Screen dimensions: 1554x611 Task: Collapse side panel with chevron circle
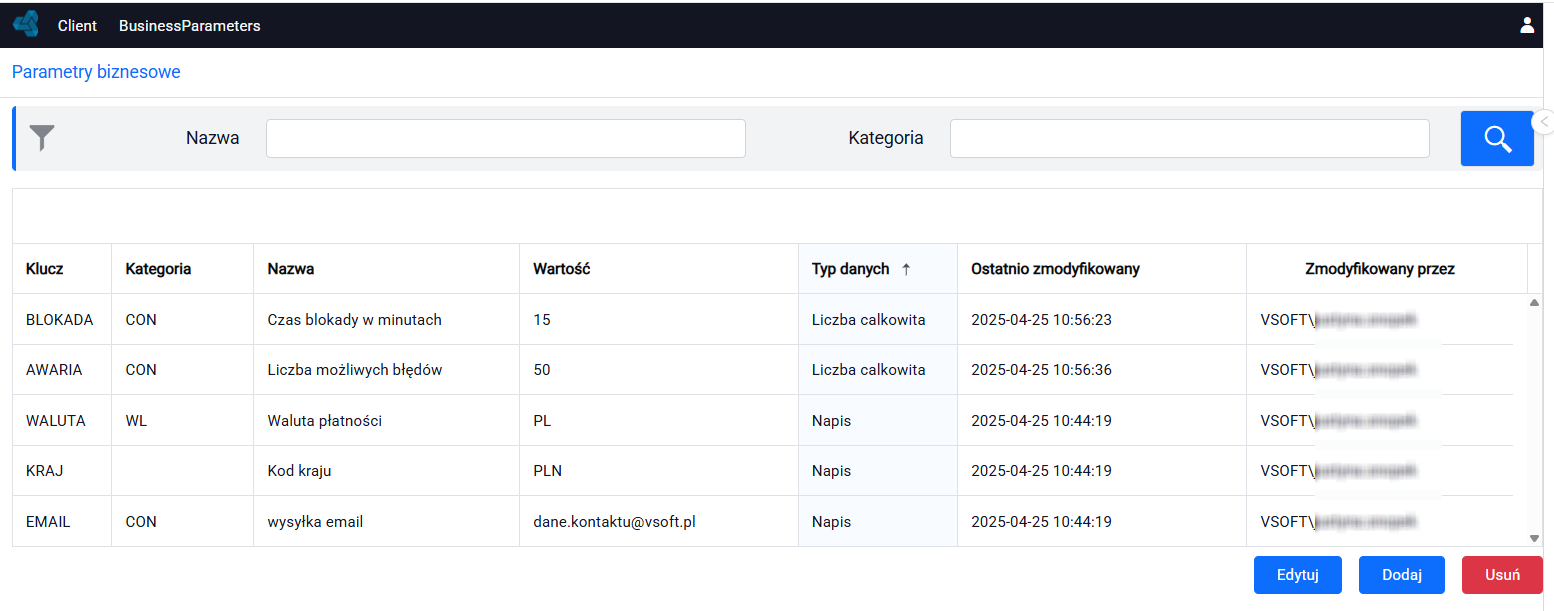tap(1544, 121)
